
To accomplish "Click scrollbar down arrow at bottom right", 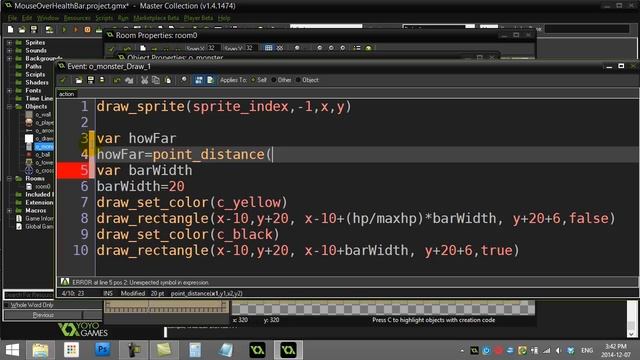I will pyautogui.click(x=632, y=333).
